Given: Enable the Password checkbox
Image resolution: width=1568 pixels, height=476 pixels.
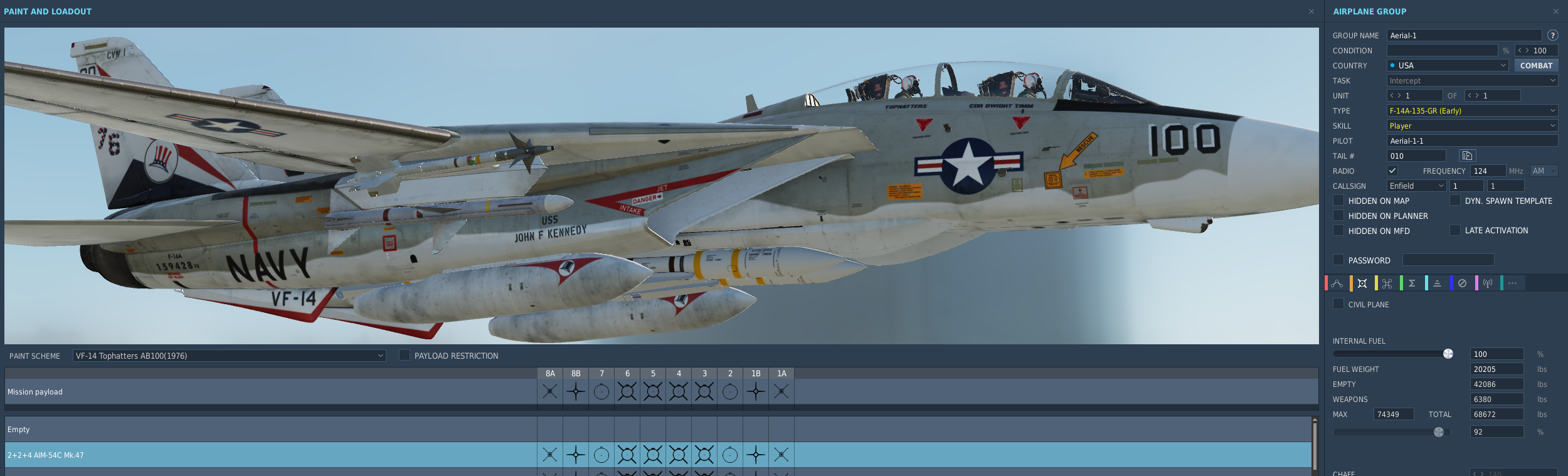Looking at the screenshot, I should pos(1338,260).
